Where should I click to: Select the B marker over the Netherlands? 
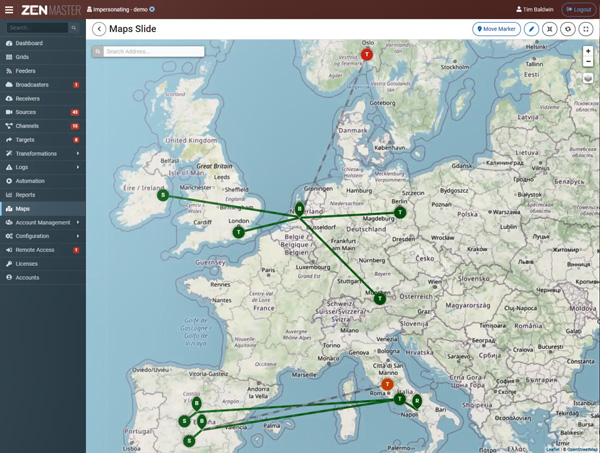(300, 209)
